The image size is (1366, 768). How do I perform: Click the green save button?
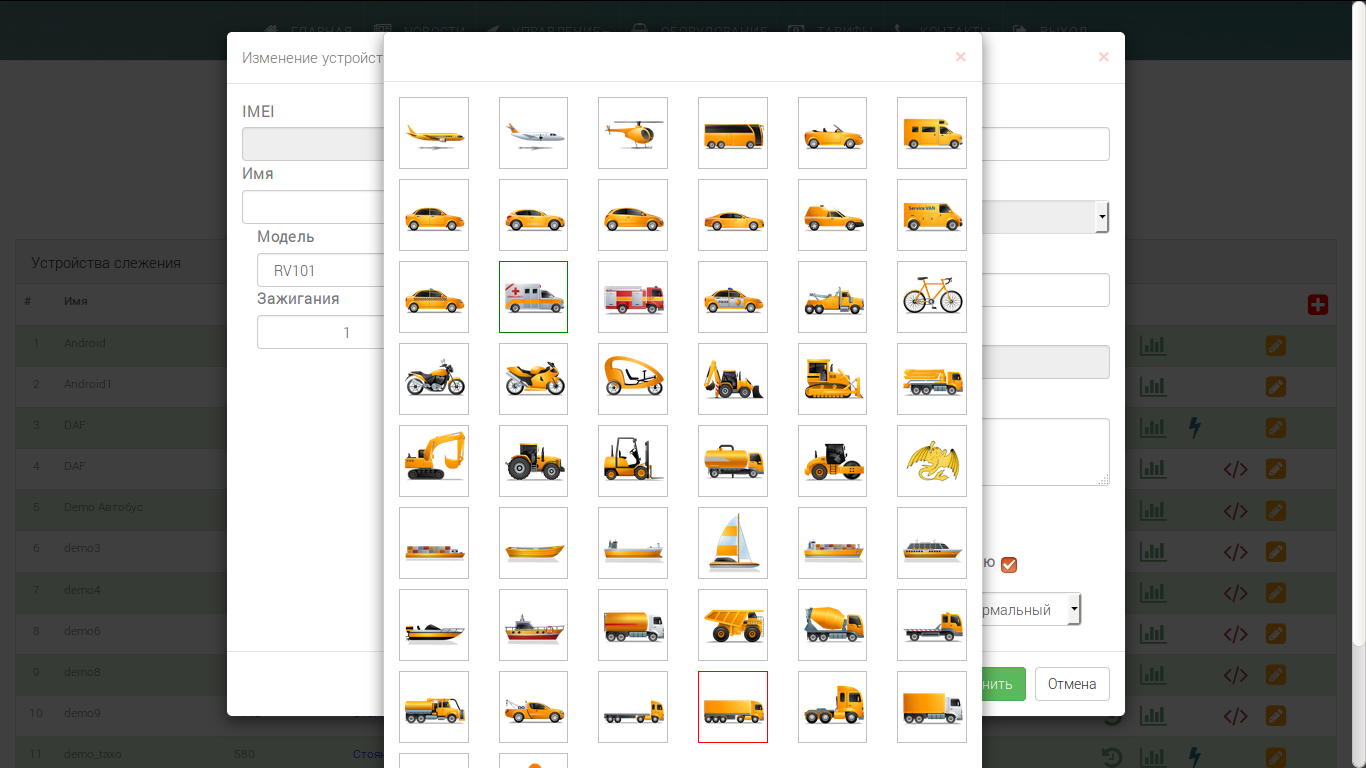point(1004,684)
